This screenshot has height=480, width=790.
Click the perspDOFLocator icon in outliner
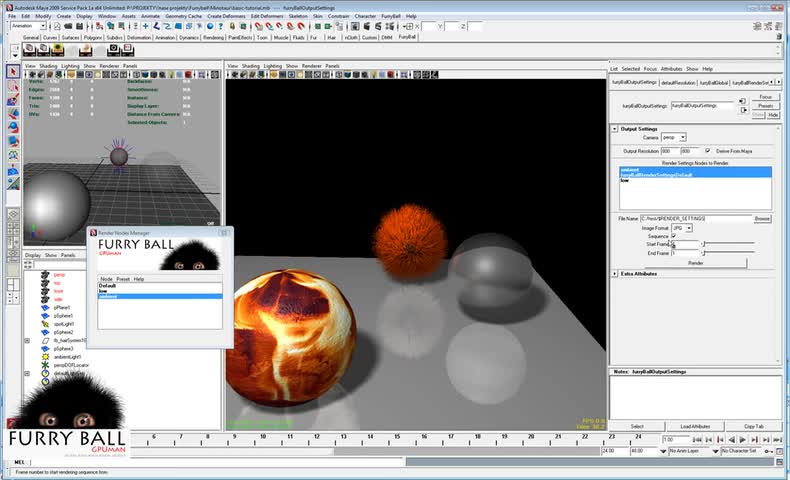point(46,365)
